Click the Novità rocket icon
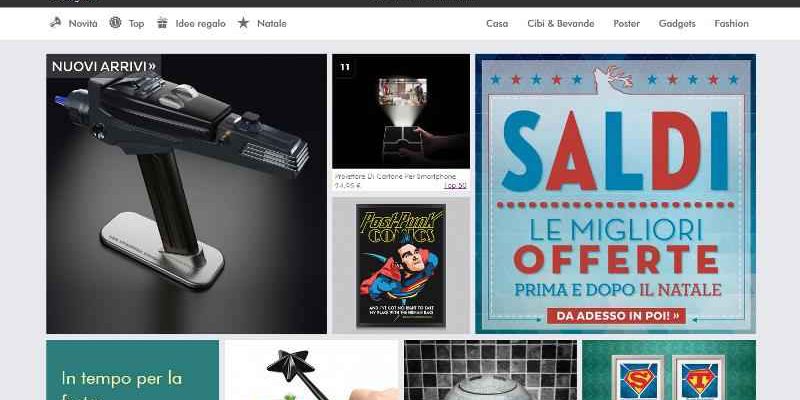The image size is (800, 400). pyautogui.click(x=56, y=22)
